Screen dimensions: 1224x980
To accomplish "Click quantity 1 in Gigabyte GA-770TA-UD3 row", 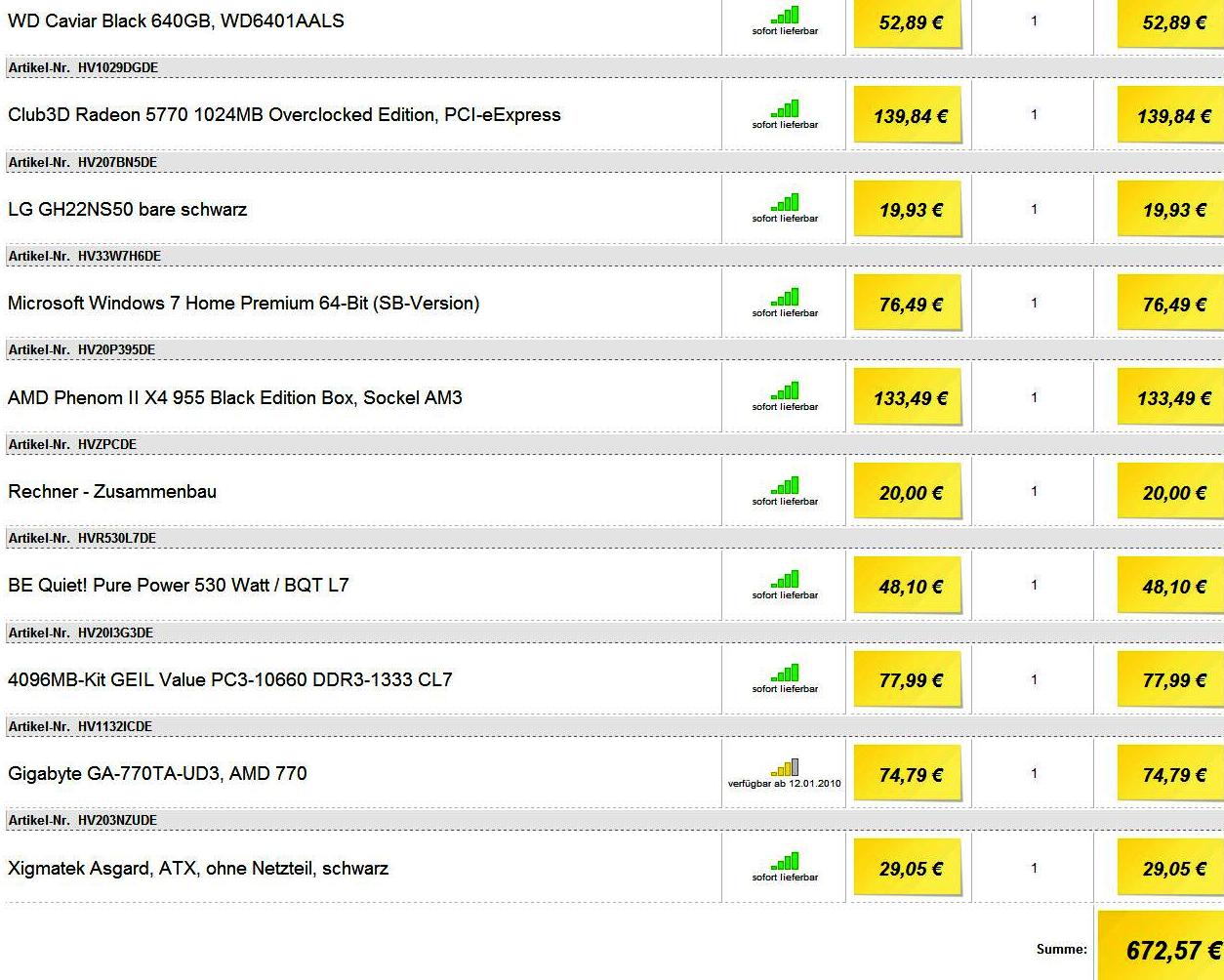I will click(1034, 773).
